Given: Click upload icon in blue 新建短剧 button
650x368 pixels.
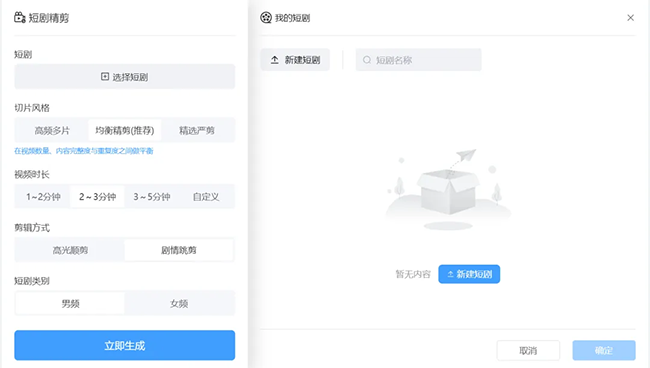Looking at the screenshot, I should point(450,274).
